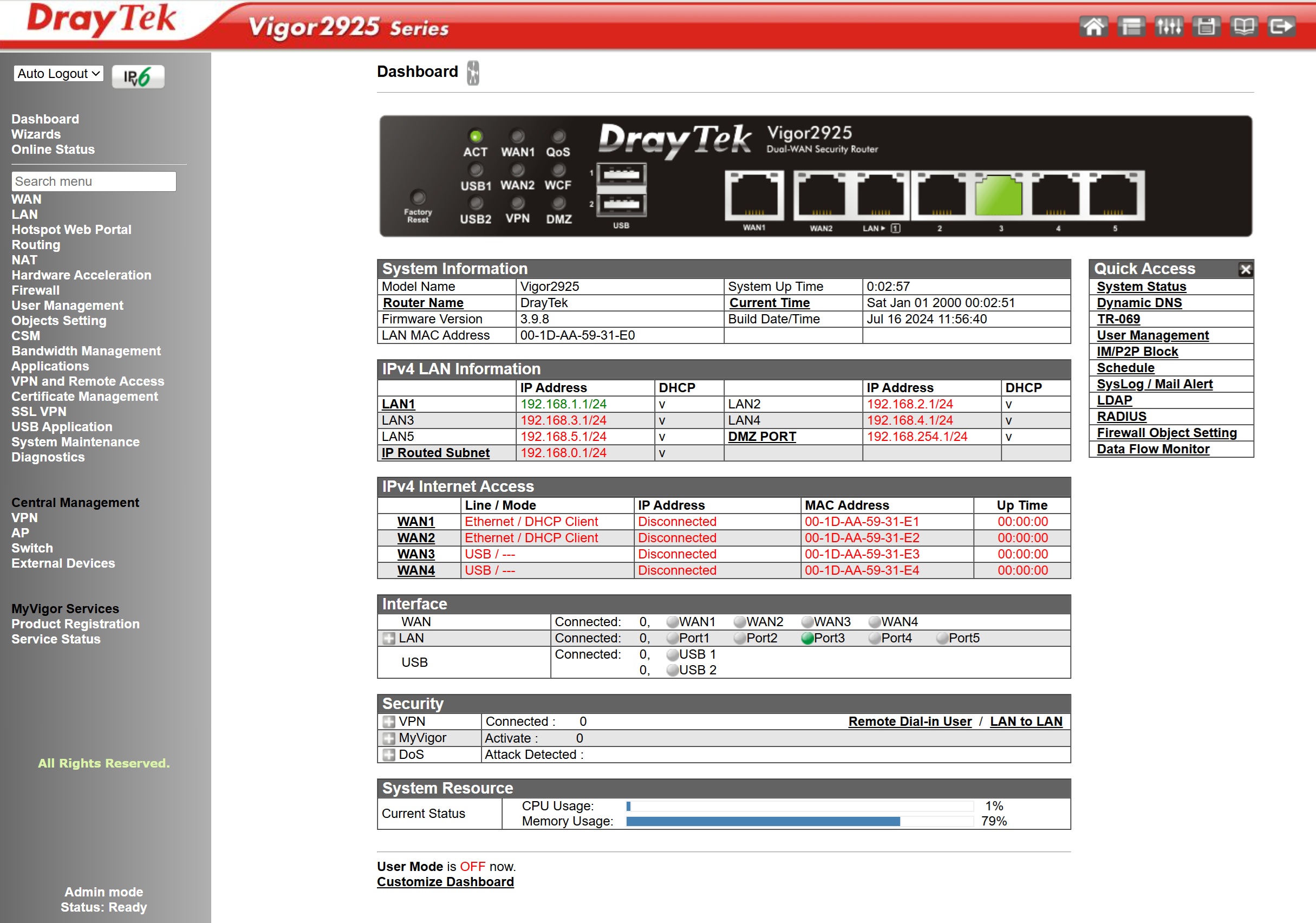The image size is (1316, 923).
Task: Open Dynamic DNS in Quick Access
Action: tap(1139, 303)
